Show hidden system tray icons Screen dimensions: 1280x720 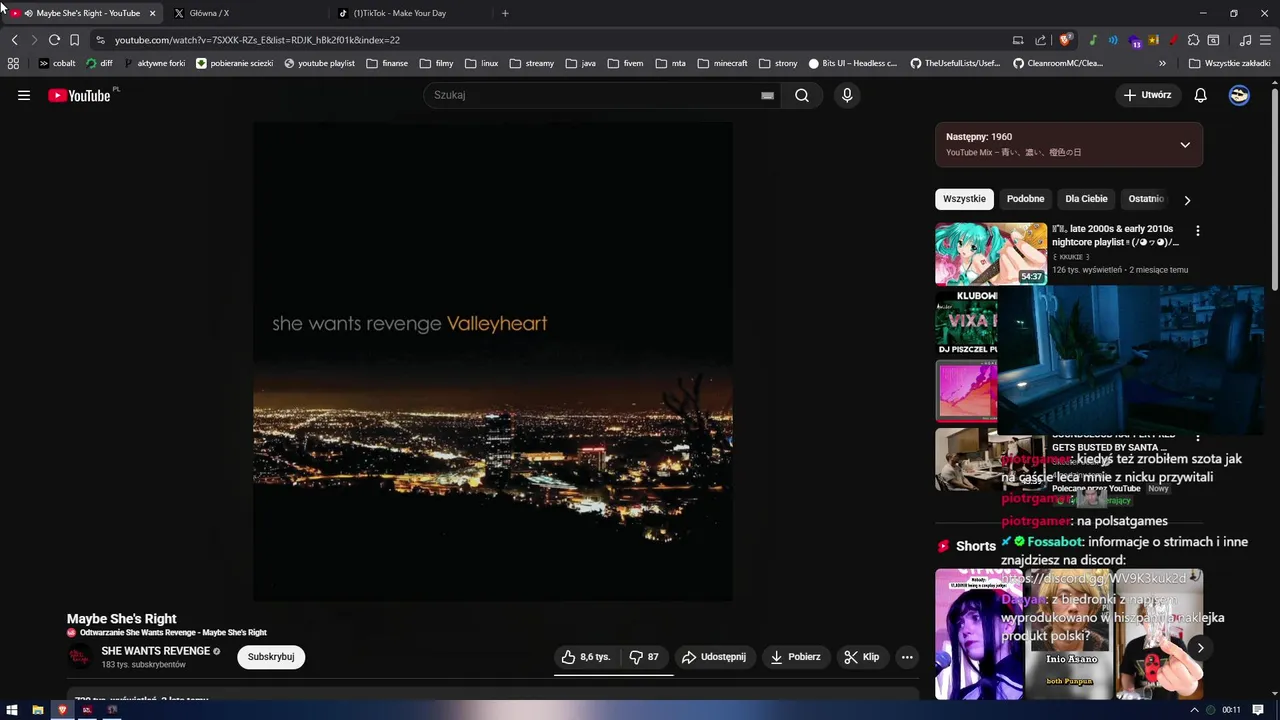pos(1195,710)
